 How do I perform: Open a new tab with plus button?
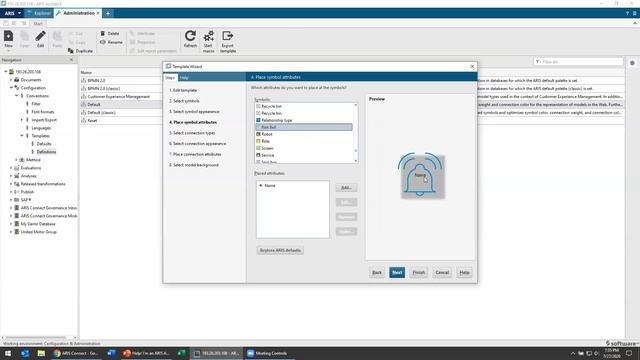tap(108, 13)
